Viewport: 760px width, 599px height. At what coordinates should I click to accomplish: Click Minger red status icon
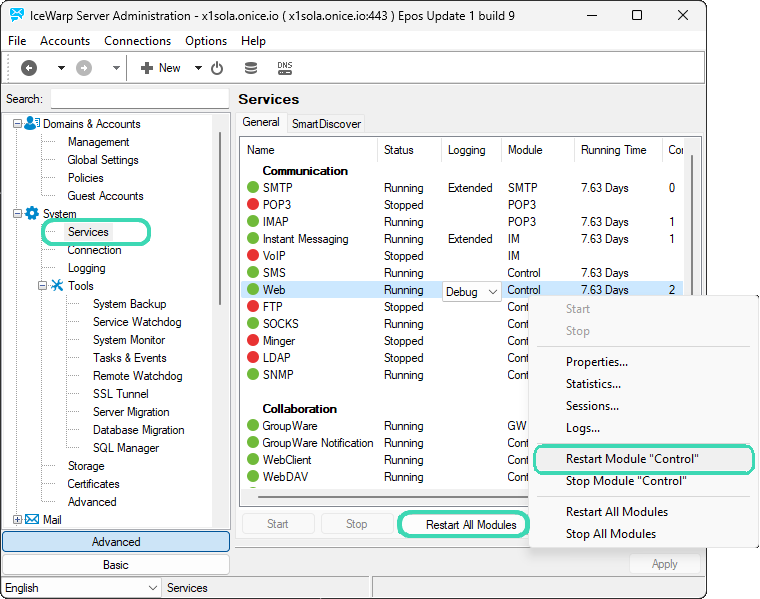(253, 340)
